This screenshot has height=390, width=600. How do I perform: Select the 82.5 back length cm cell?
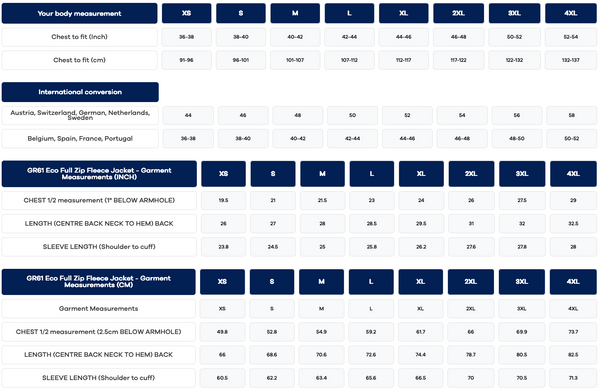[573, 355]
